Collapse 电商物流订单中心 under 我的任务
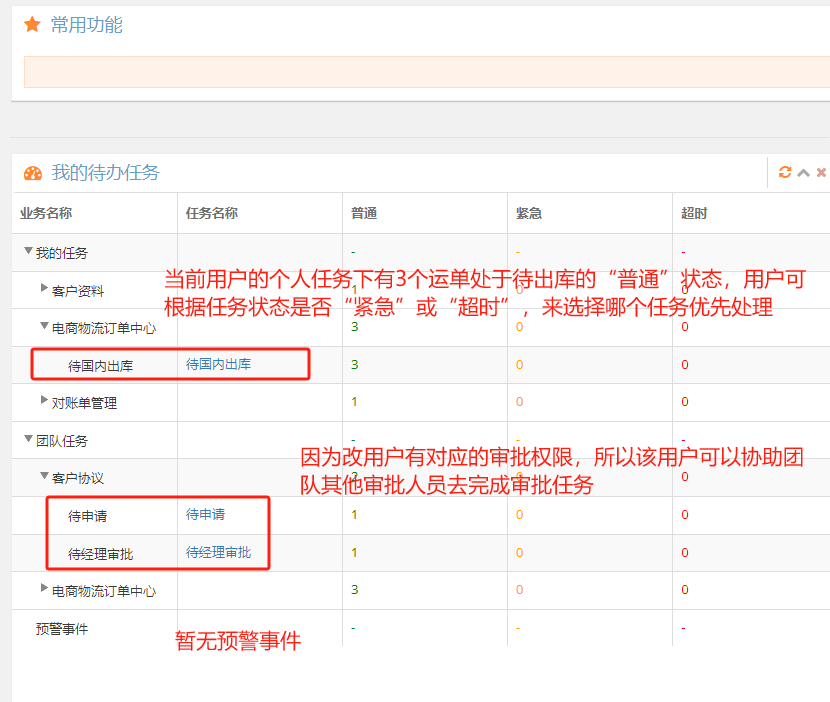This screenshot has height=702, width=830. click(x=44, y=326)
